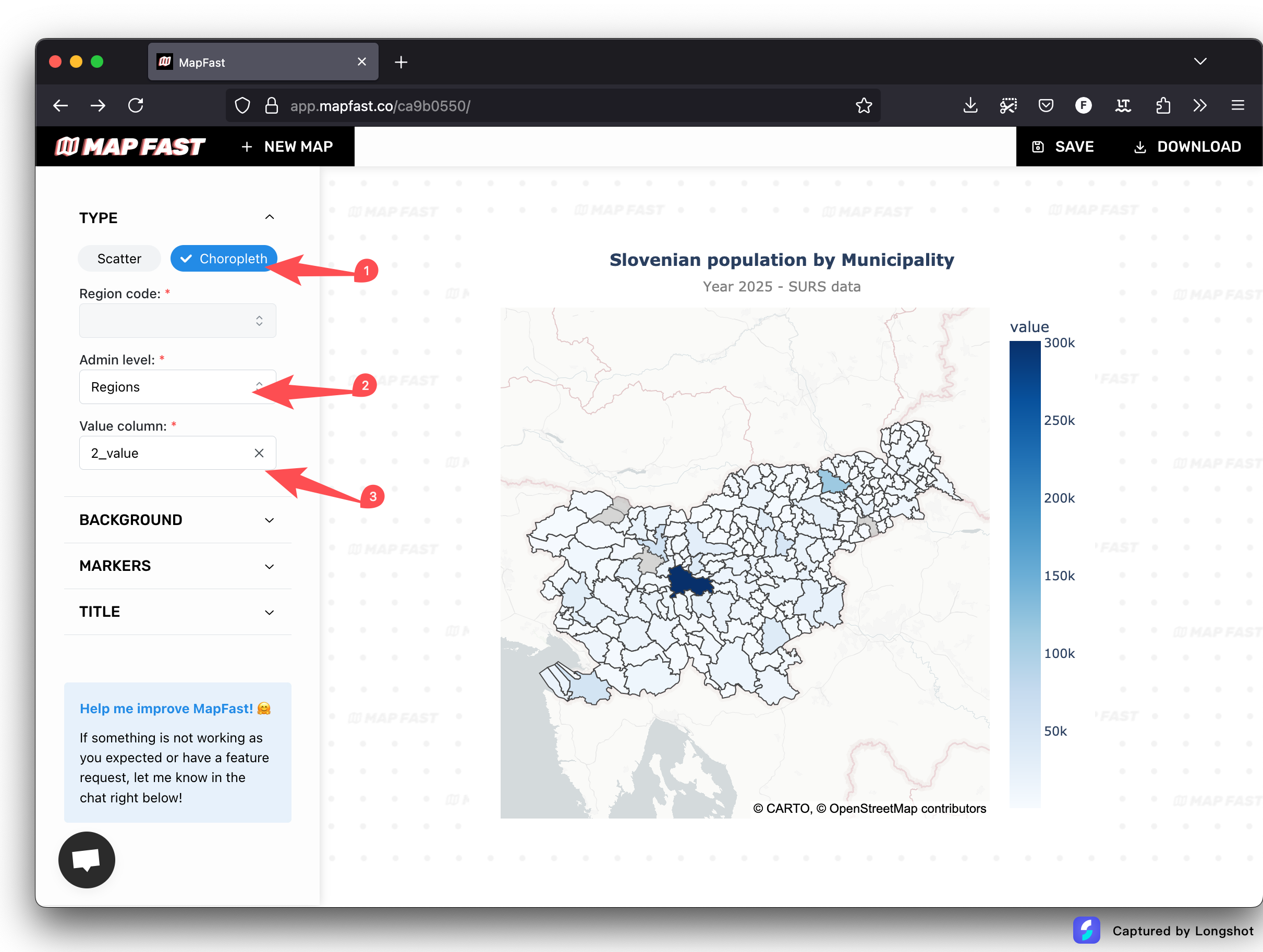
Task: Open the shield tracking protection icon
Action: pyautogui.click(x=242, y=106)
